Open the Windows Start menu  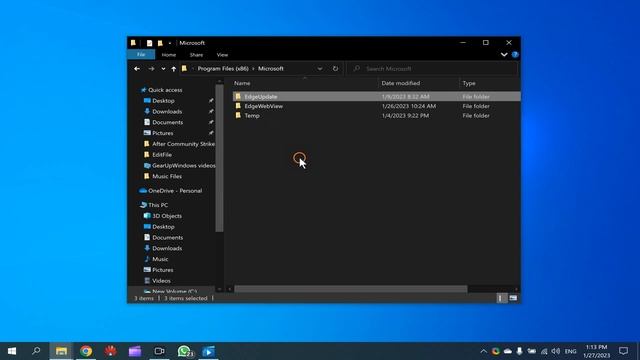coord(12,351)
